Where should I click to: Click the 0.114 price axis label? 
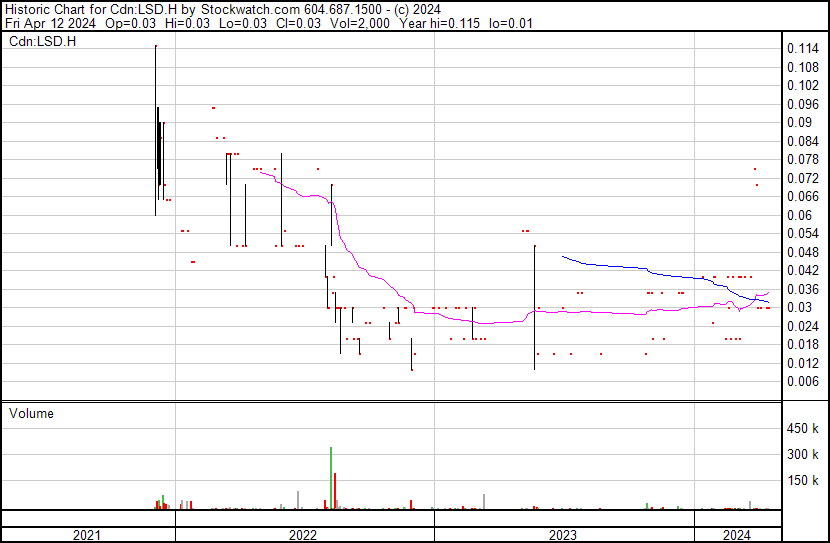[x=803, y=48]
